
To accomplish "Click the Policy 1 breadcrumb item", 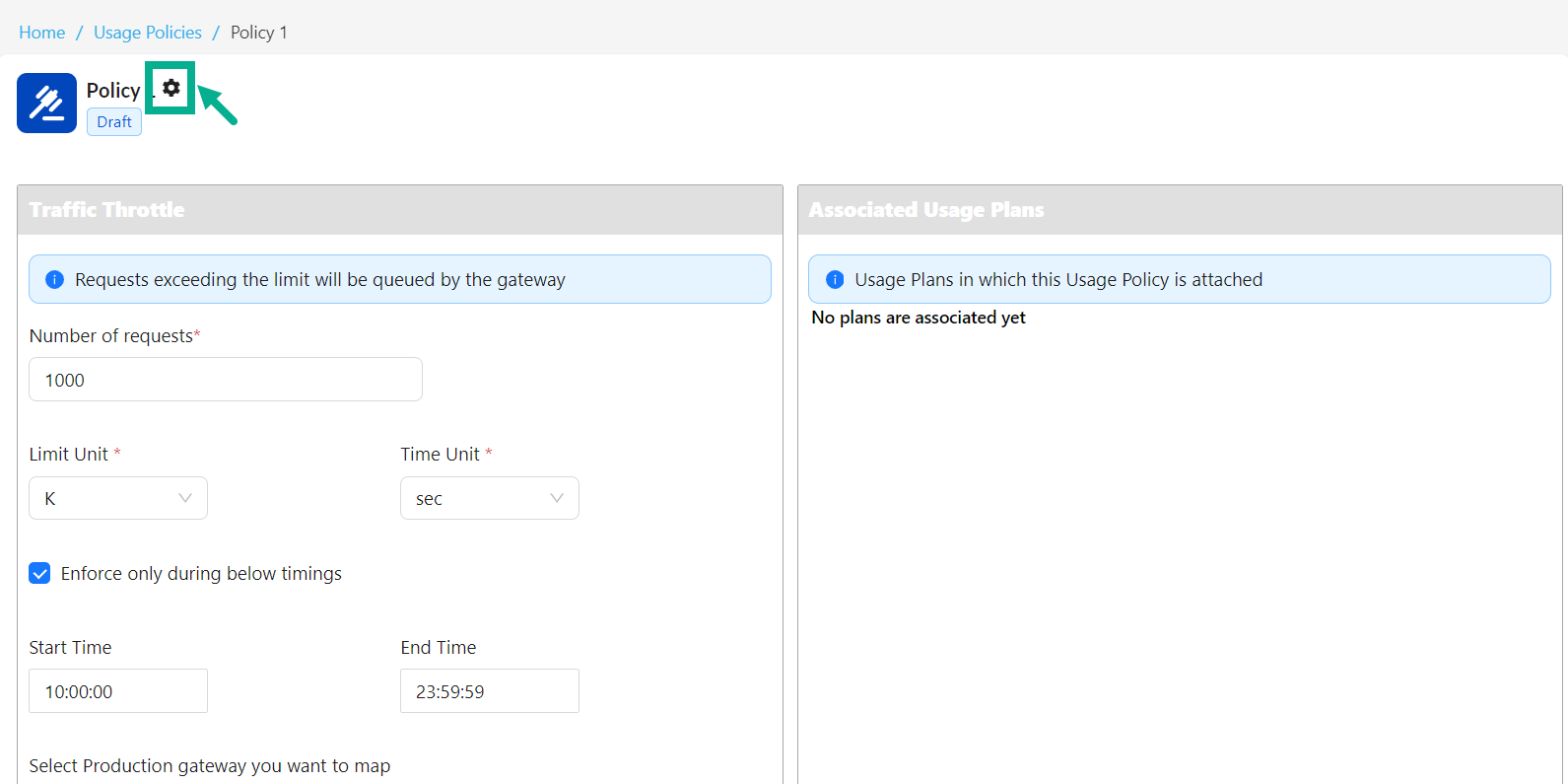I will click(x=259, y=33).
